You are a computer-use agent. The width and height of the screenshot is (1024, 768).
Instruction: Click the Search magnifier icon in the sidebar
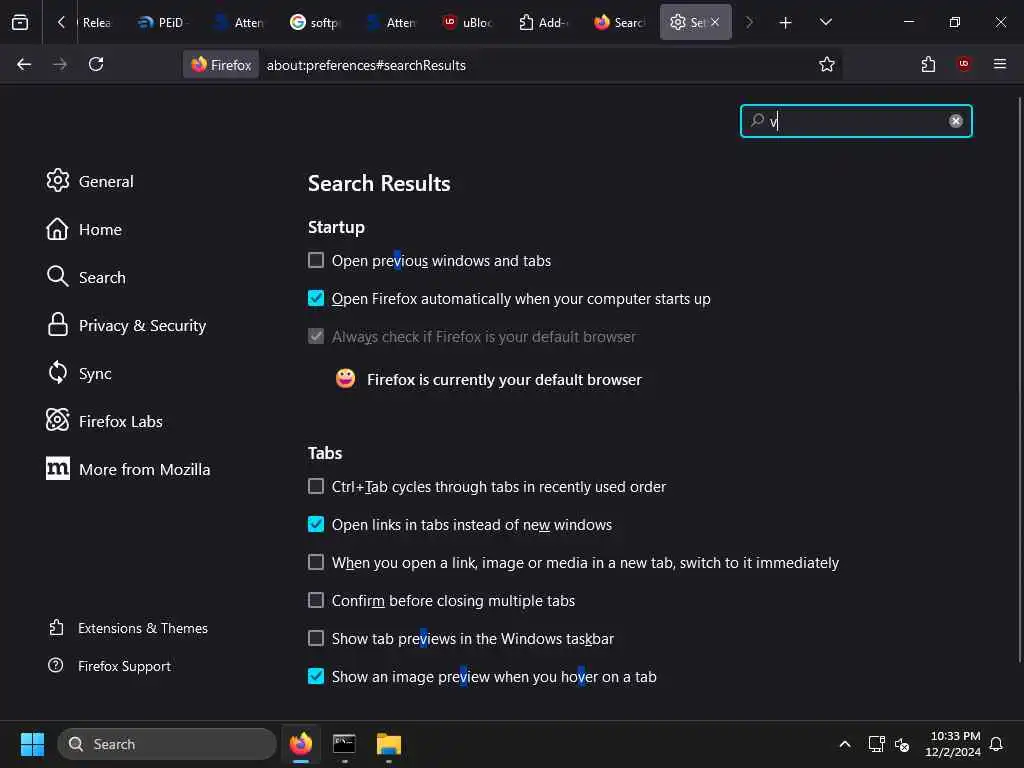click(57, 276)
